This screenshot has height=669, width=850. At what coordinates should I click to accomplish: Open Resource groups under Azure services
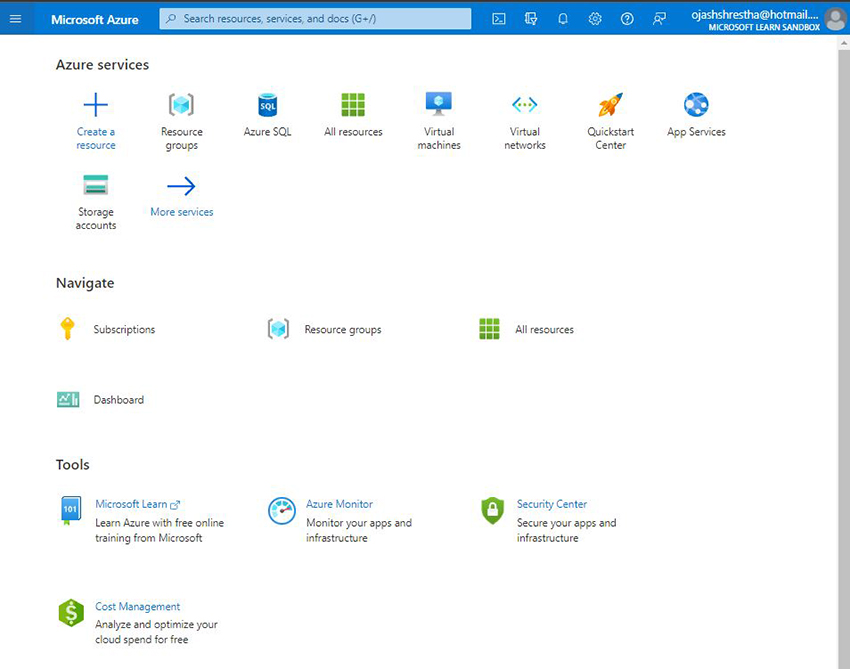(x=181, y=105)
